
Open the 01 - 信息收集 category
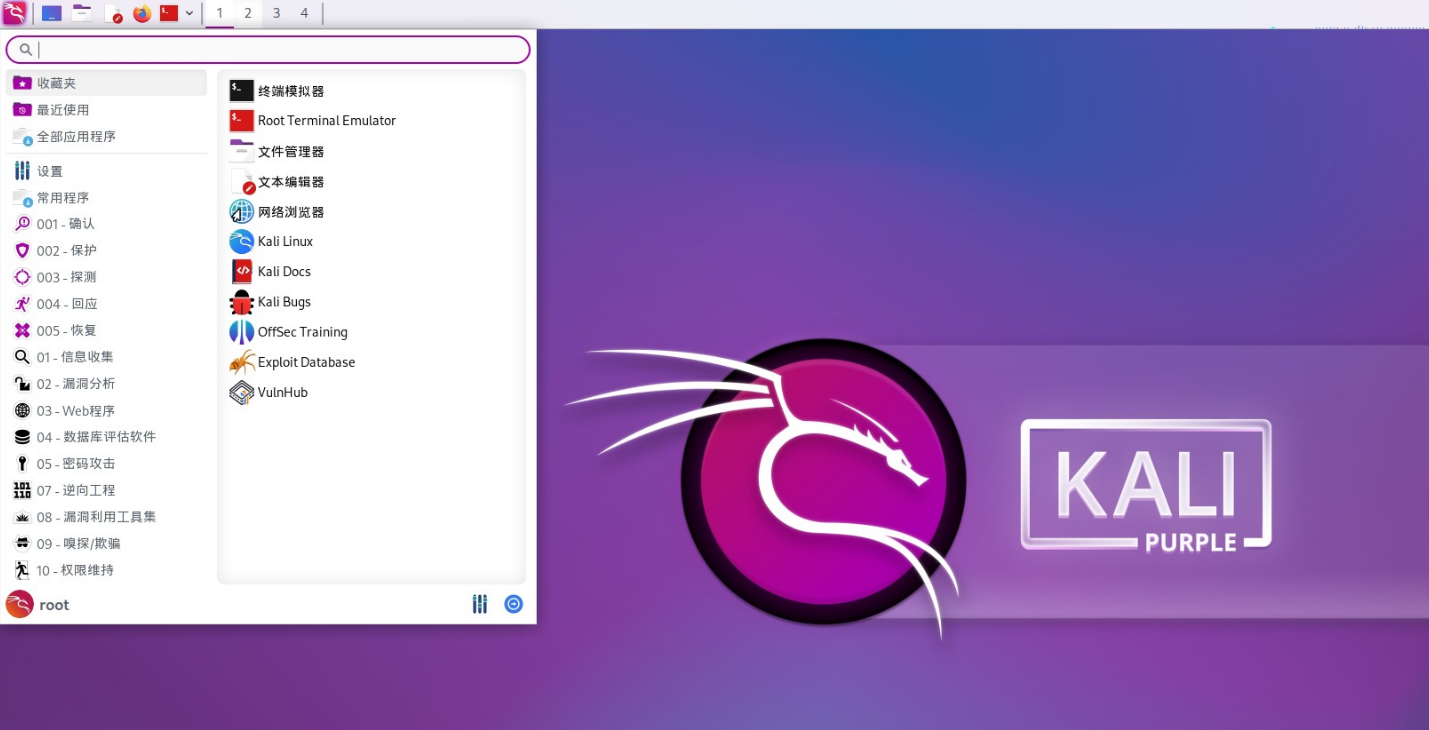click(x=106, y=357)
